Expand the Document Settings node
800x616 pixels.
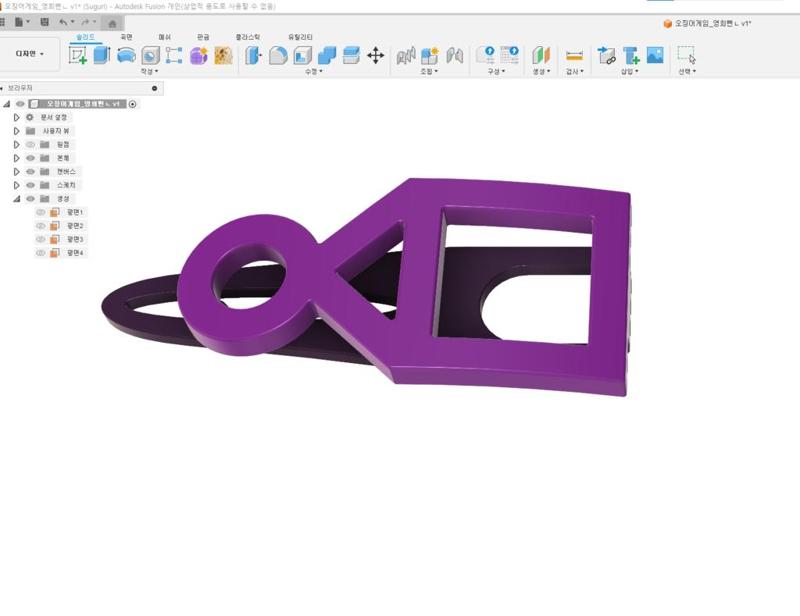tap(17, 117)
